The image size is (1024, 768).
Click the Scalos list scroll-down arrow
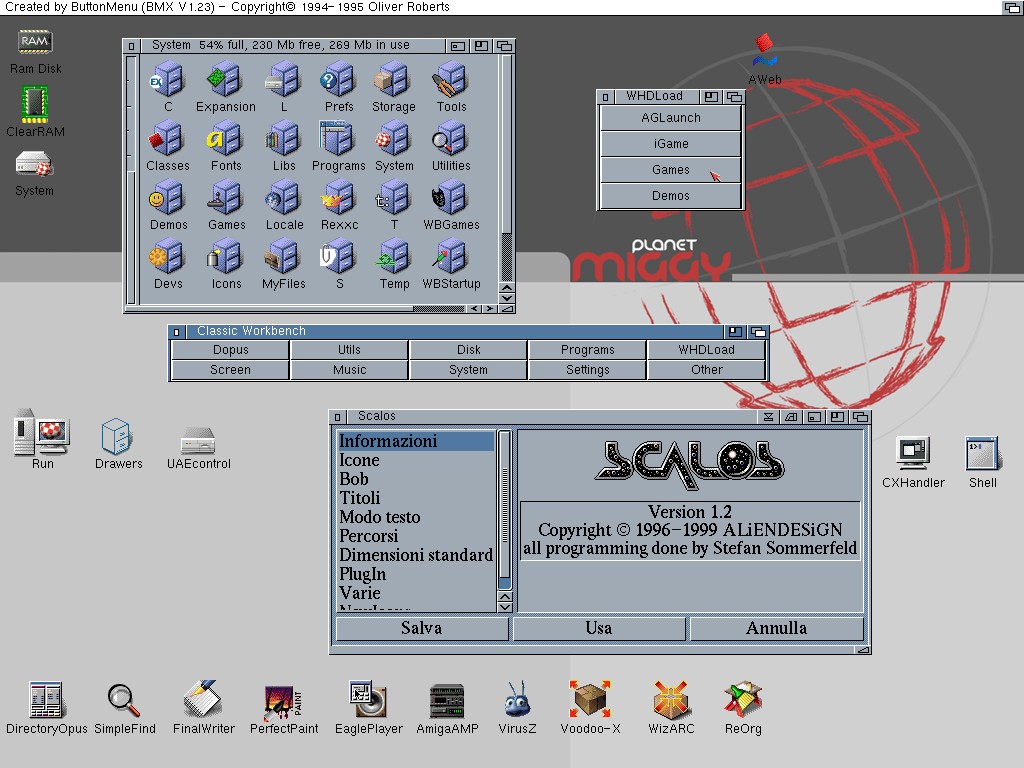(x=505, y=607)
